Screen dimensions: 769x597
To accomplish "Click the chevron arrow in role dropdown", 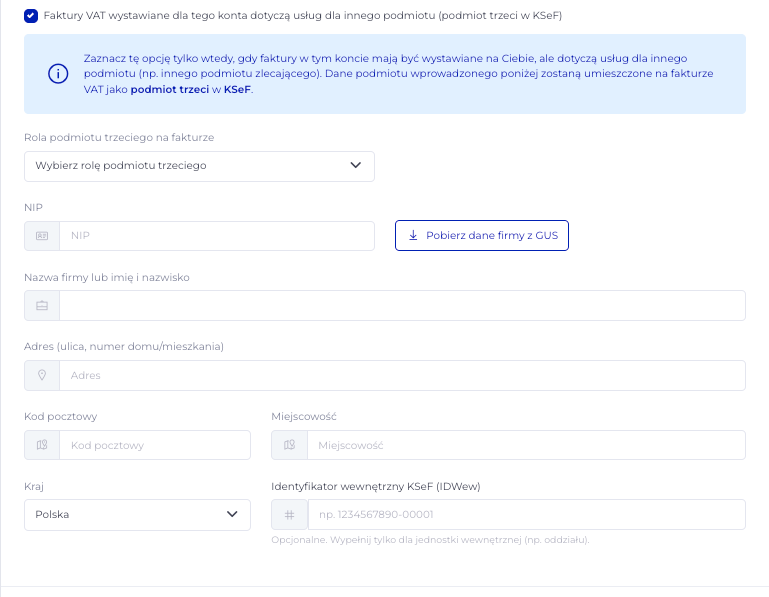I will tap(356, 166).
